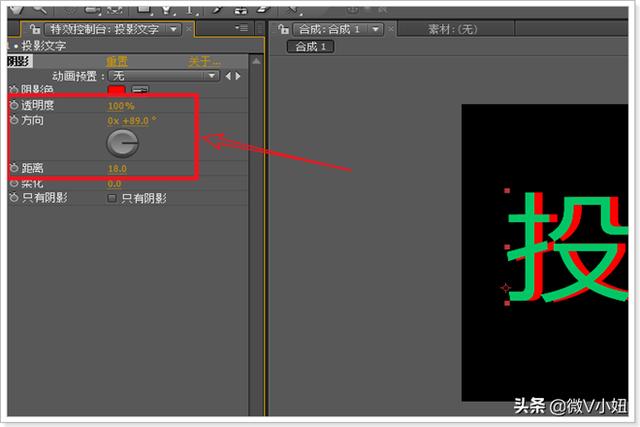Image resolution: width=640 pixels, height=427 pixels.
Task: Click 重置 to reset the effect
Action: tap(117, 62)
